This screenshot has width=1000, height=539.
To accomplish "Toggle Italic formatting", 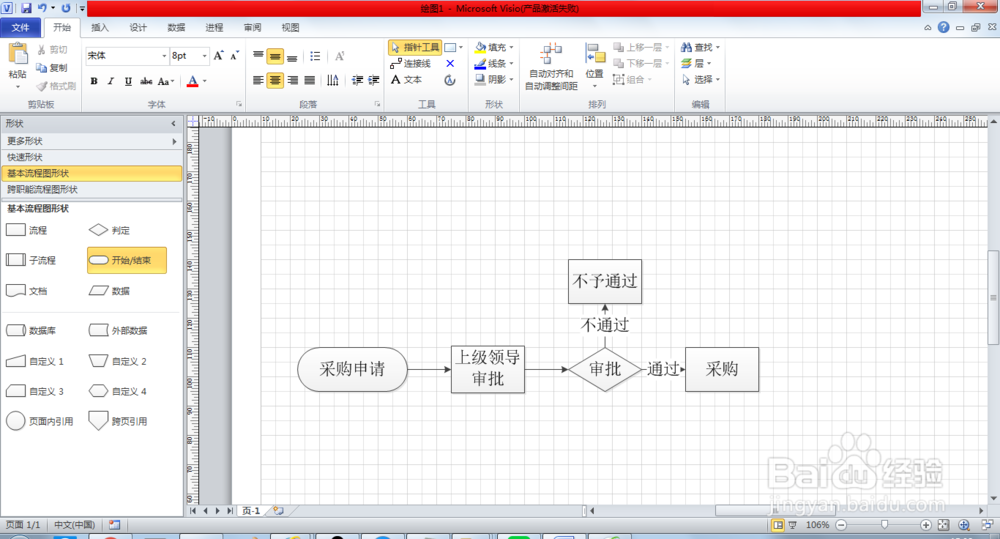I will coord(111,81).
